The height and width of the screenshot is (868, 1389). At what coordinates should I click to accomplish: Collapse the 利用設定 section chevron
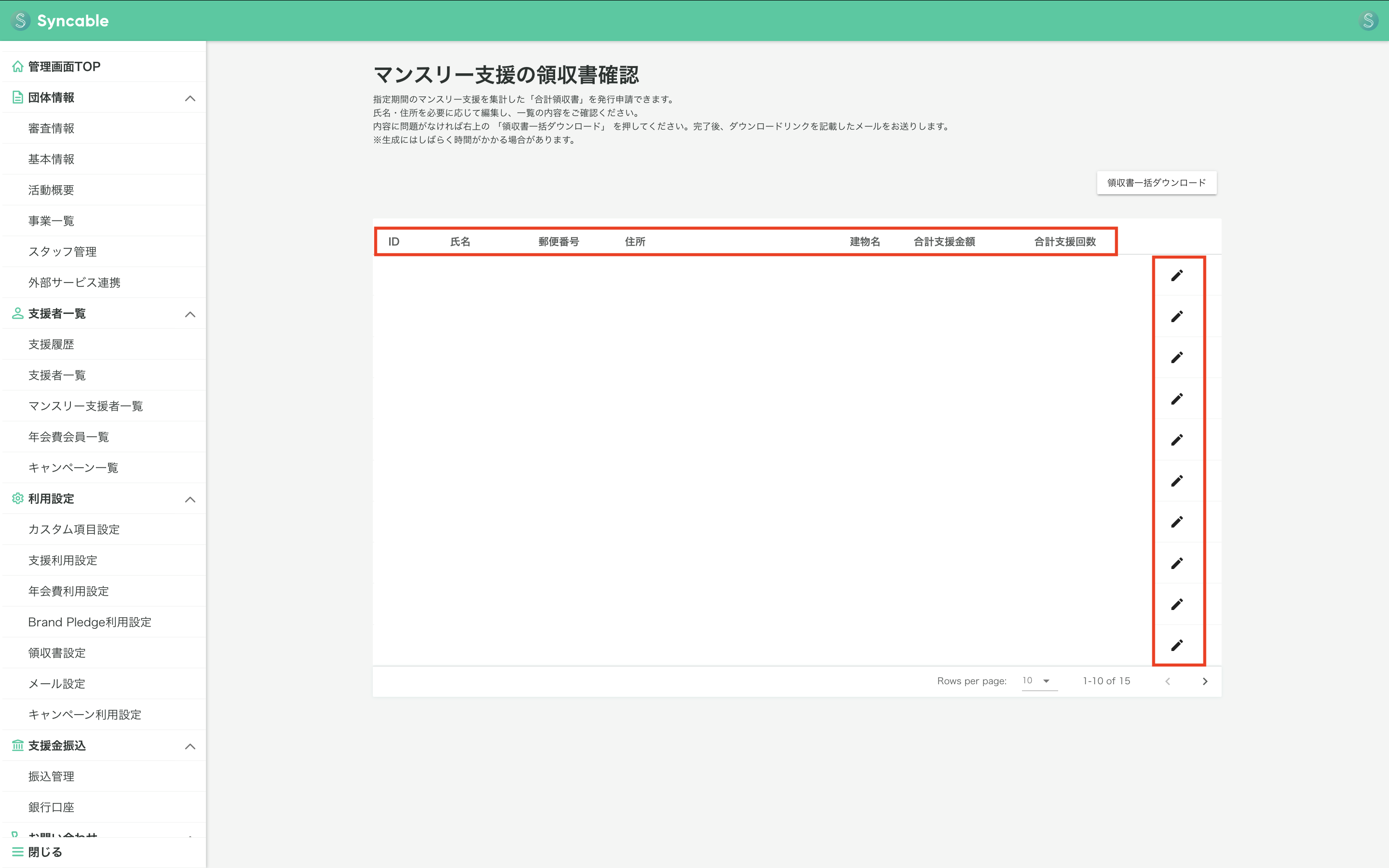point(190,499)
